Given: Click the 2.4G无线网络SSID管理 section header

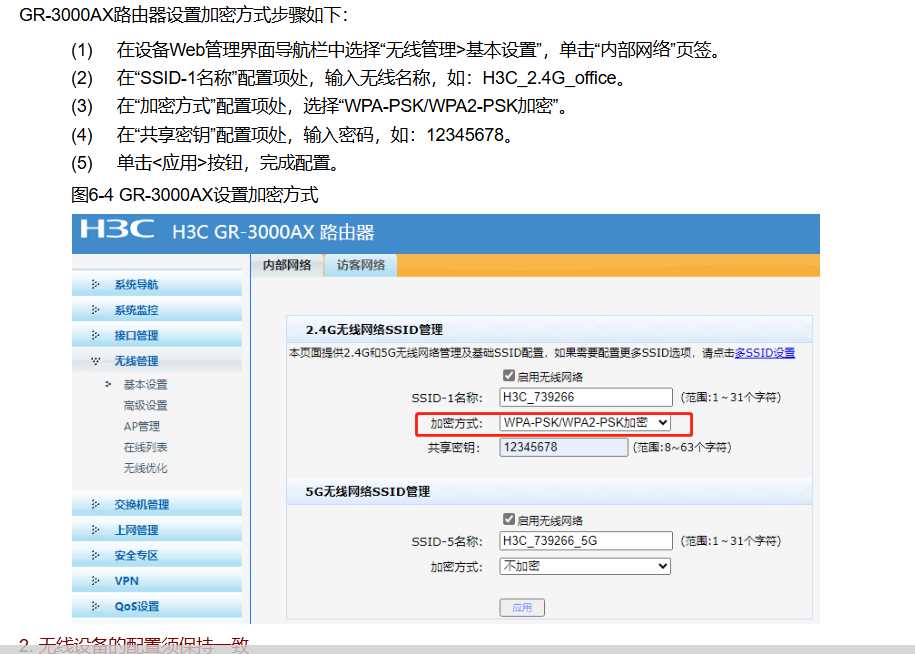Looking at the screenshot, I should (x=374, y=330).
